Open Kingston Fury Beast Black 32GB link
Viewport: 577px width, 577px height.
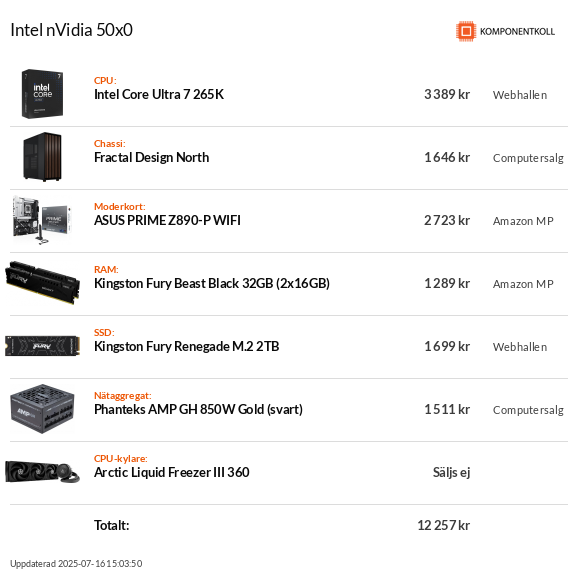click(x=212, y=283)
